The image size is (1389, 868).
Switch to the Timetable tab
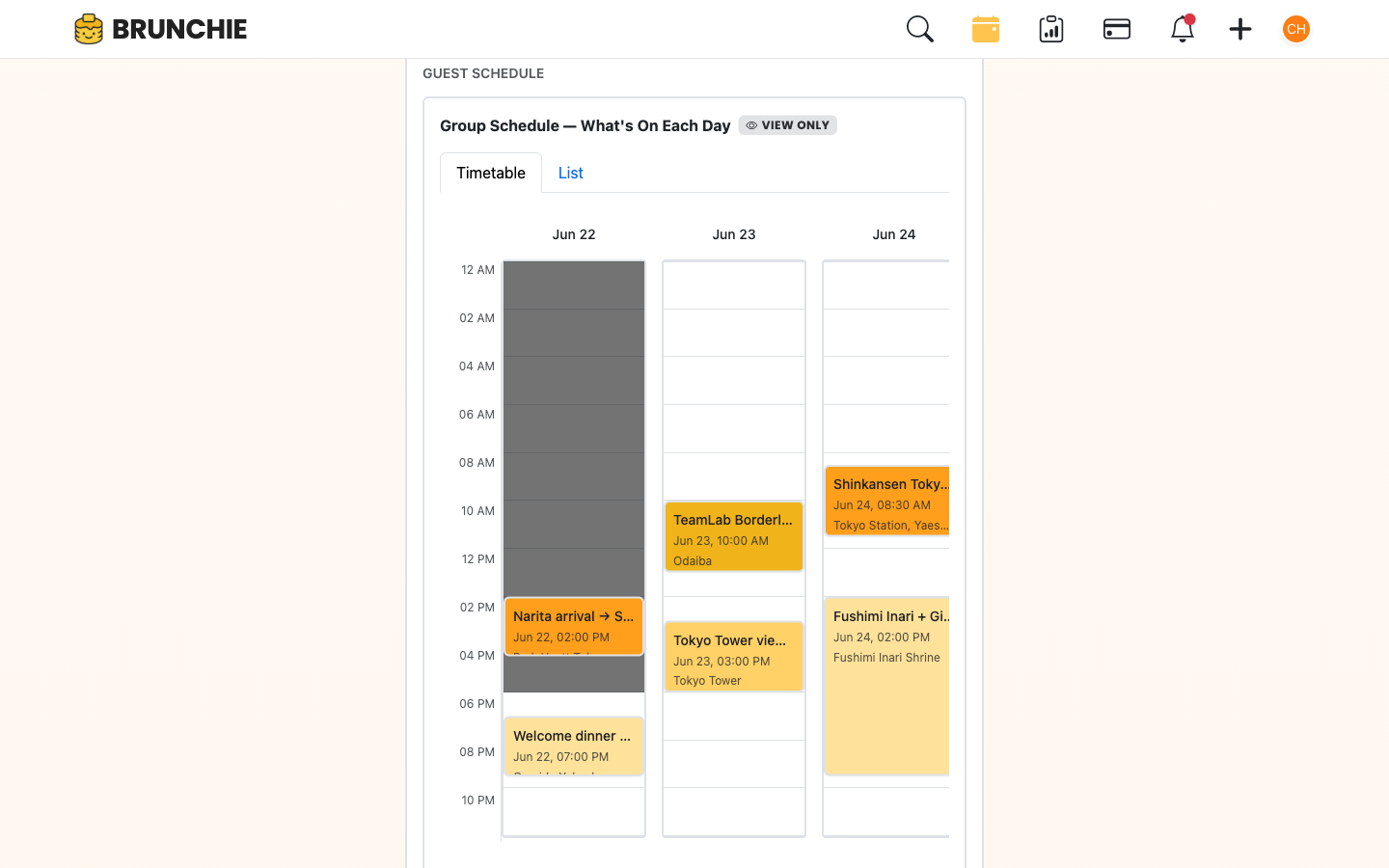(491, 173)
